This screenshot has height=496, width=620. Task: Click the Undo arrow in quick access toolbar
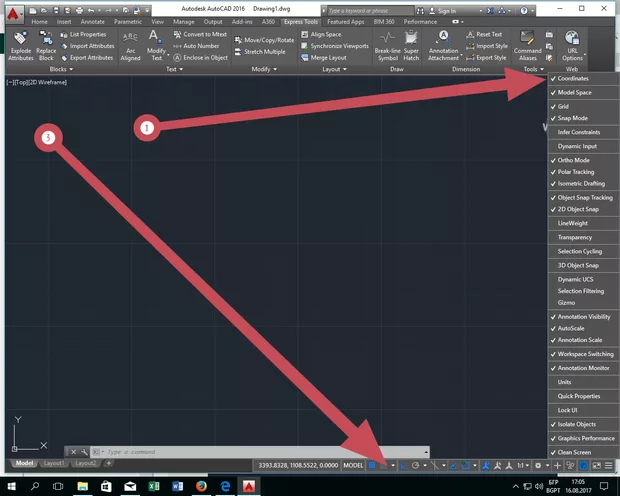[x=91, y=11]
